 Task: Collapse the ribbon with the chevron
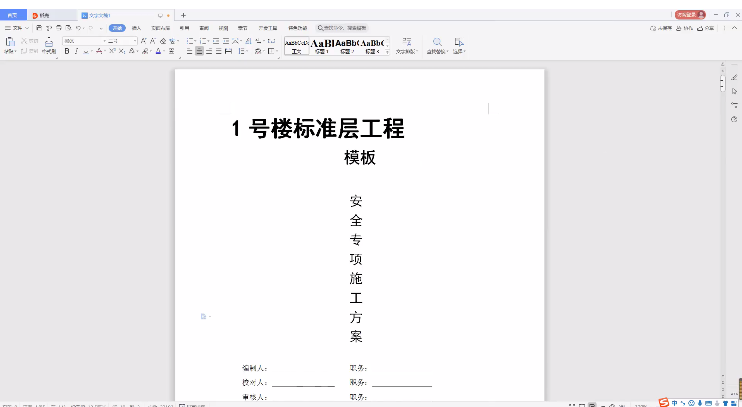pyautogui.click(x=735, y=28)
